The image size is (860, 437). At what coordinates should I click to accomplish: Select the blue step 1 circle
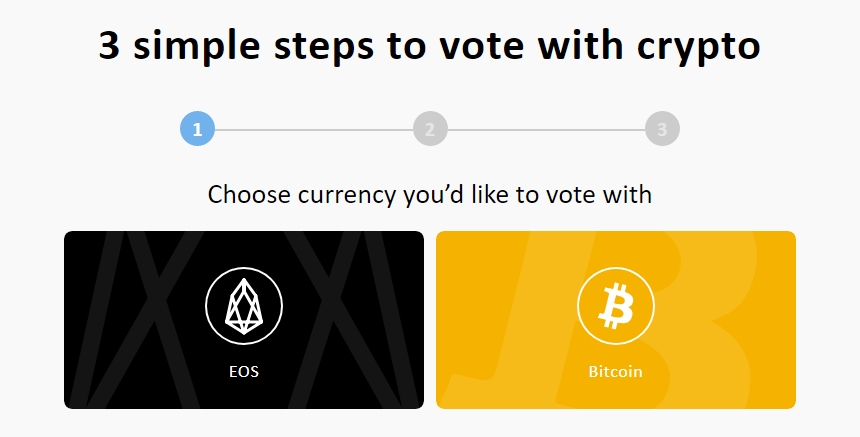coord(197,129)
